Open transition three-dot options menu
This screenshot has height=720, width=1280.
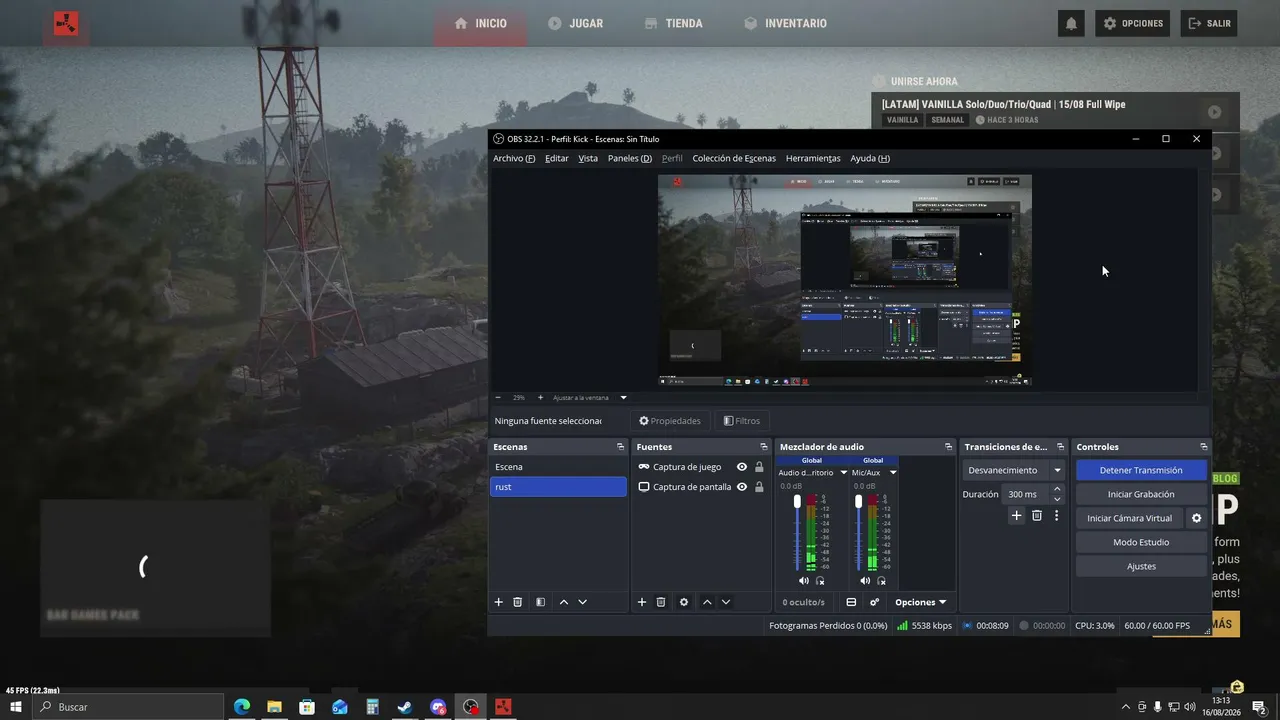point(1056,516)
